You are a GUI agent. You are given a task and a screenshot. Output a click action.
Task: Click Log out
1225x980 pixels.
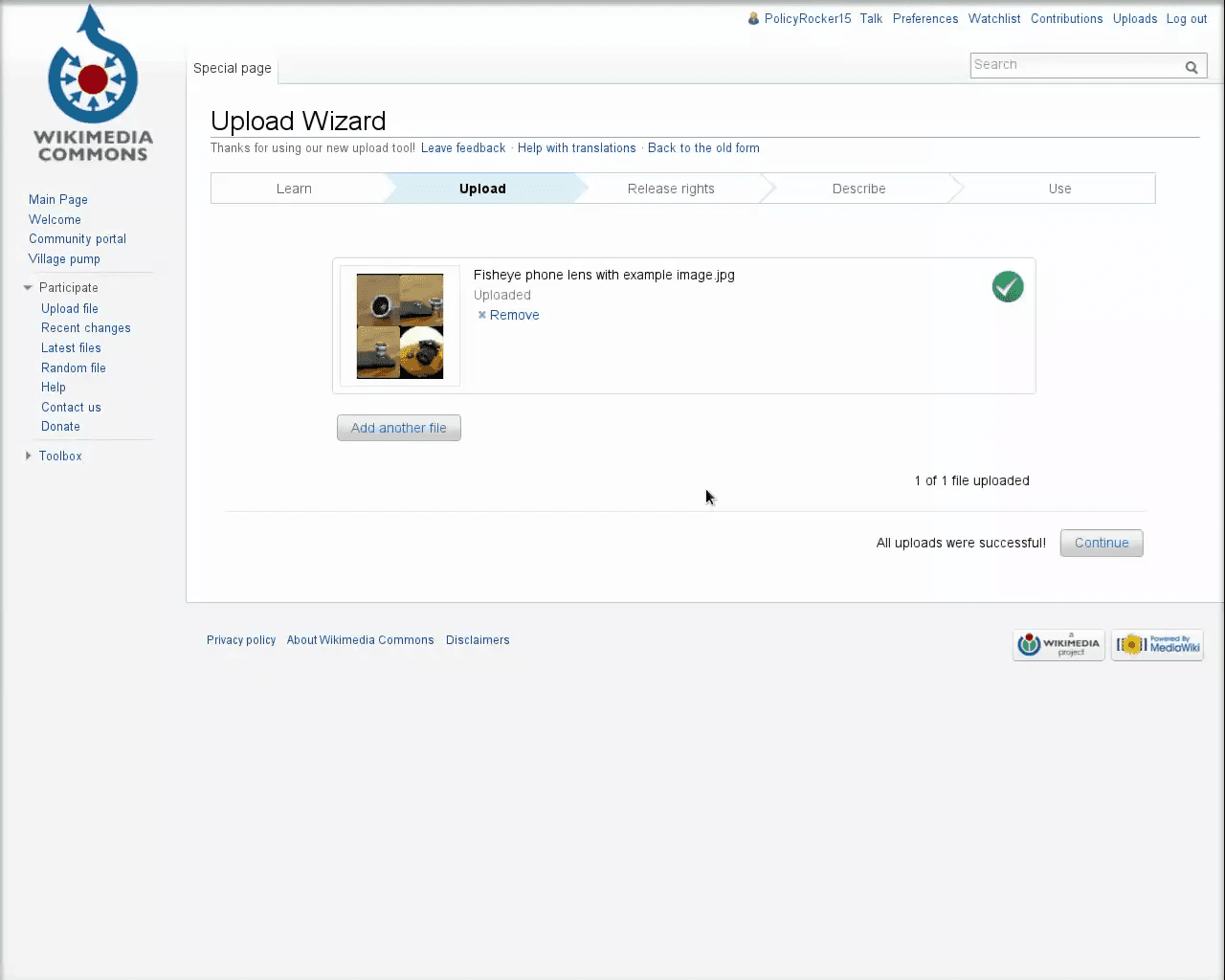point(1187,18)
